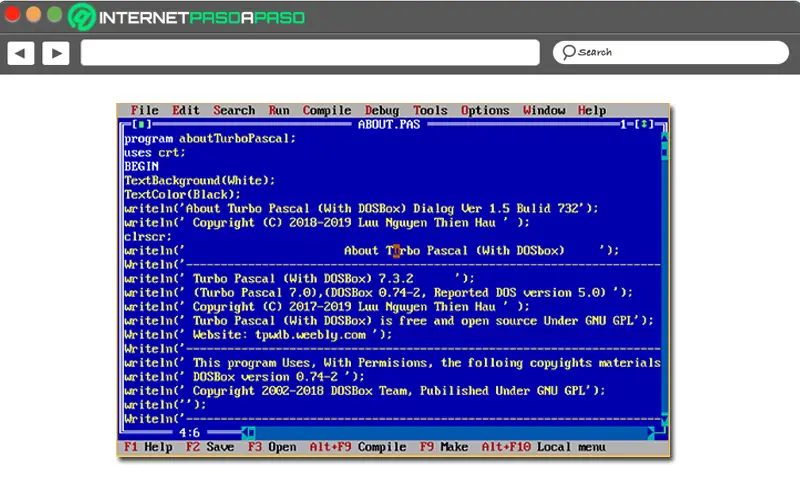Click F3 Open in status bar
The image size is (800, 500).
[272, 447]
